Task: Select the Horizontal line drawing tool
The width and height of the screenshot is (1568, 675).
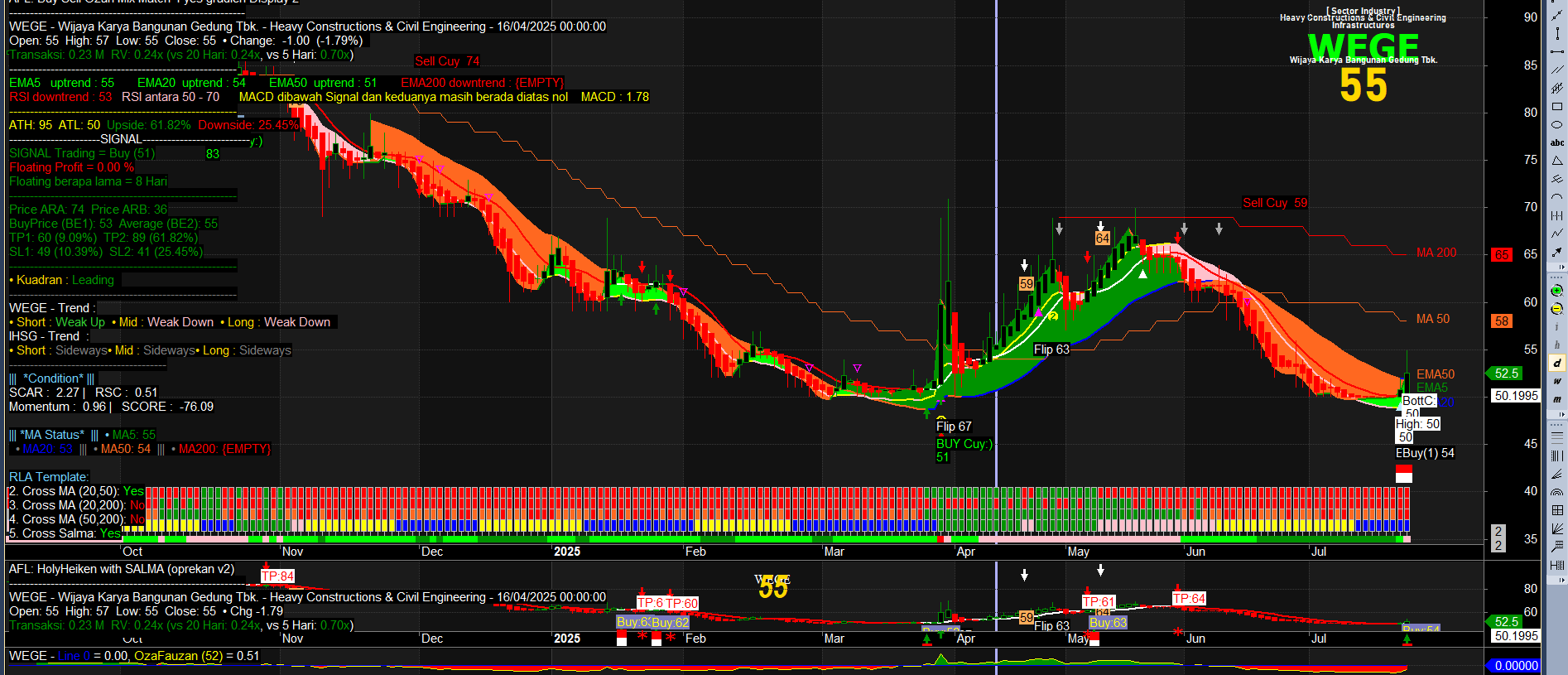Action: [x=1557, y=51]
